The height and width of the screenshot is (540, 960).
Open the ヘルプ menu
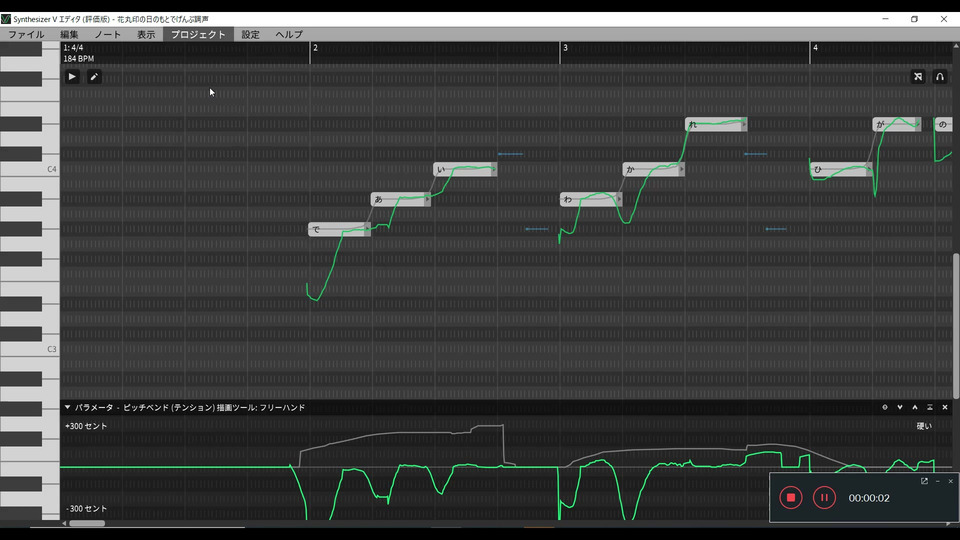pos(289,34)
